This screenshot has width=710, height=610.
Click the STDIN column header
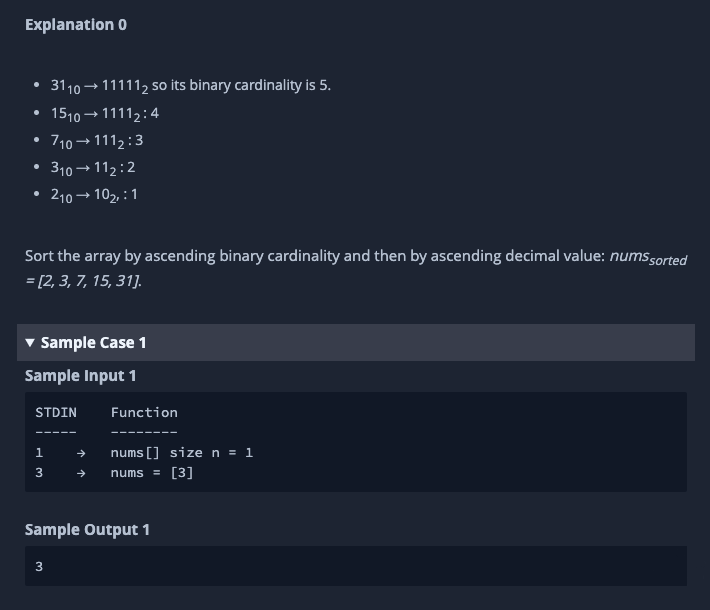56,412
